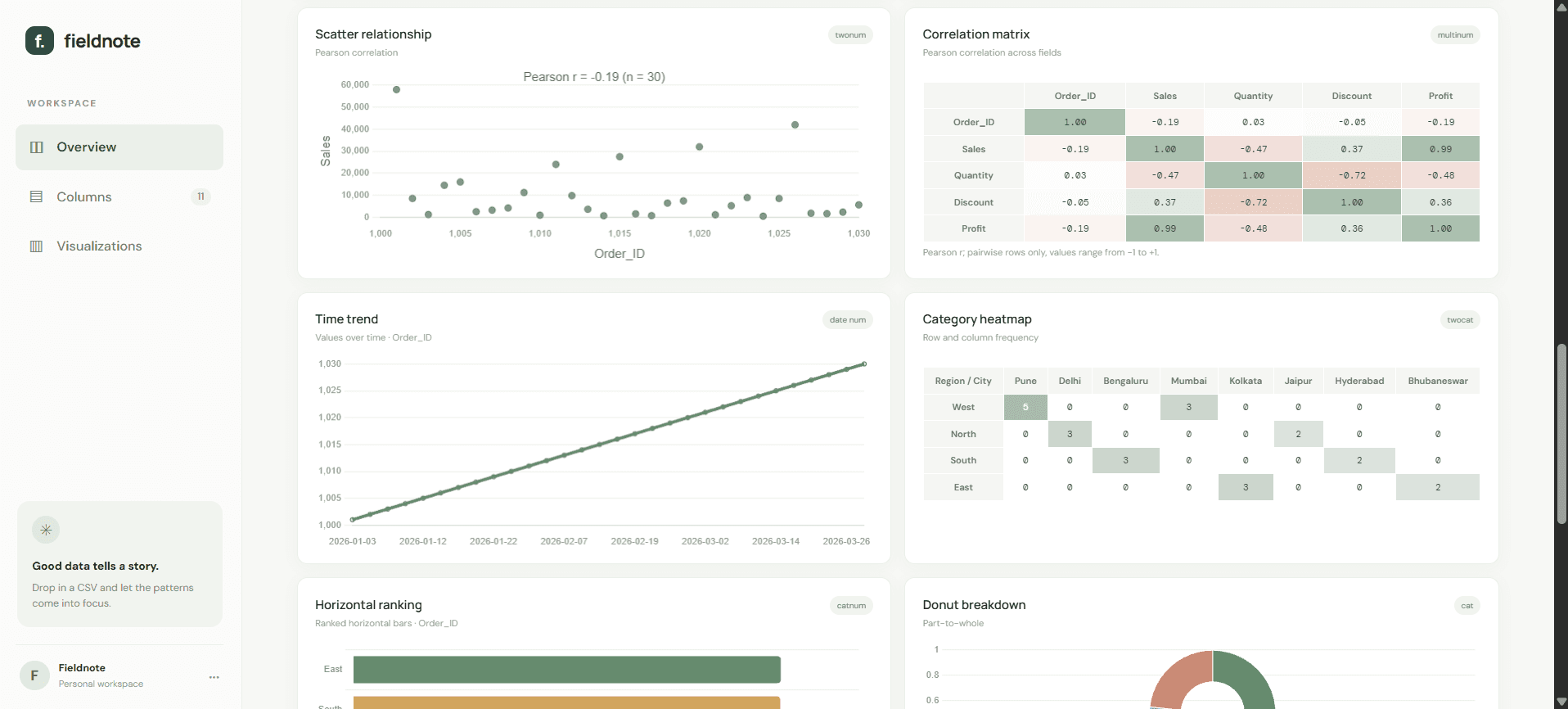Click the last point of the time trend line
1568x709 pixels.
click(x=864, y=364)
